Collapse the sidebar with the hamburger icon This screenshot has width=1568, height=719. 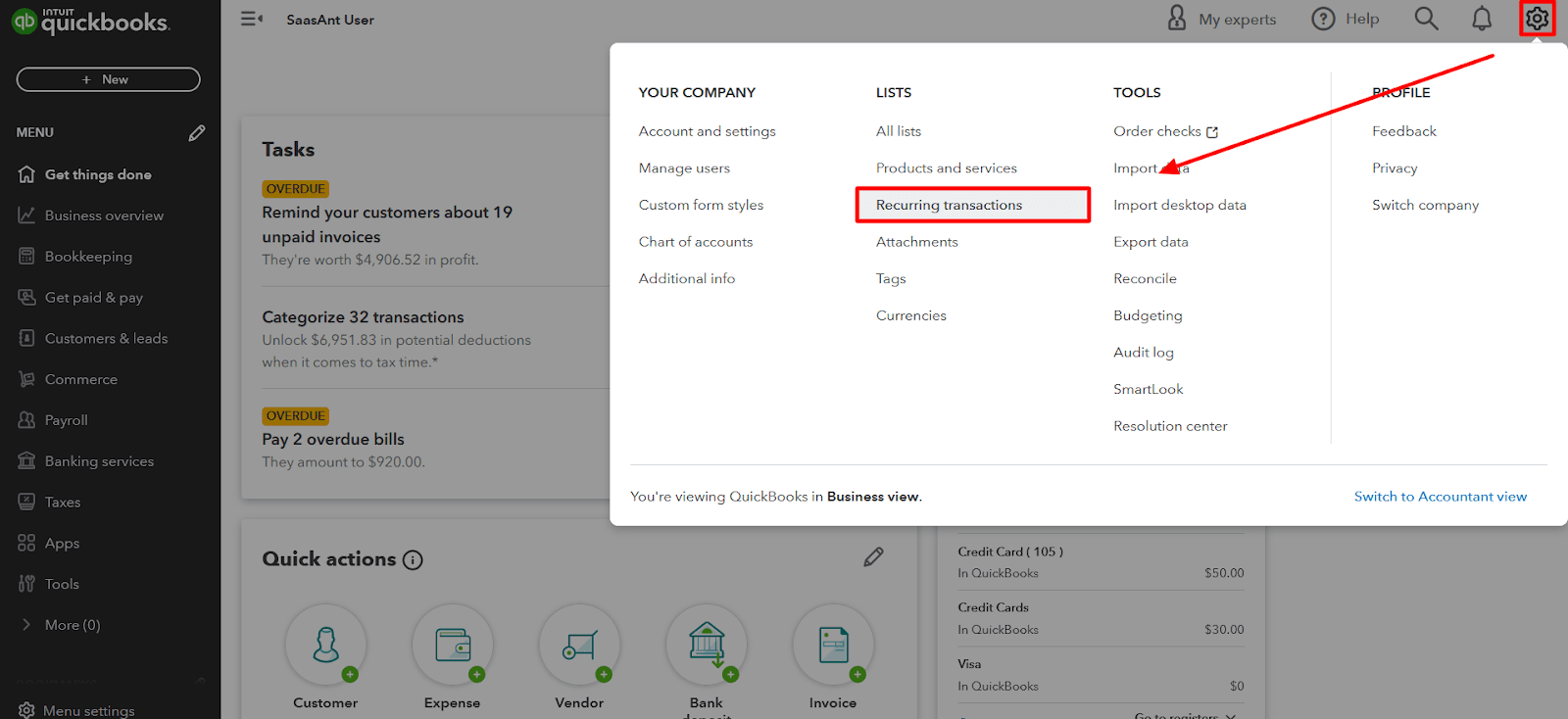point(252,19)
